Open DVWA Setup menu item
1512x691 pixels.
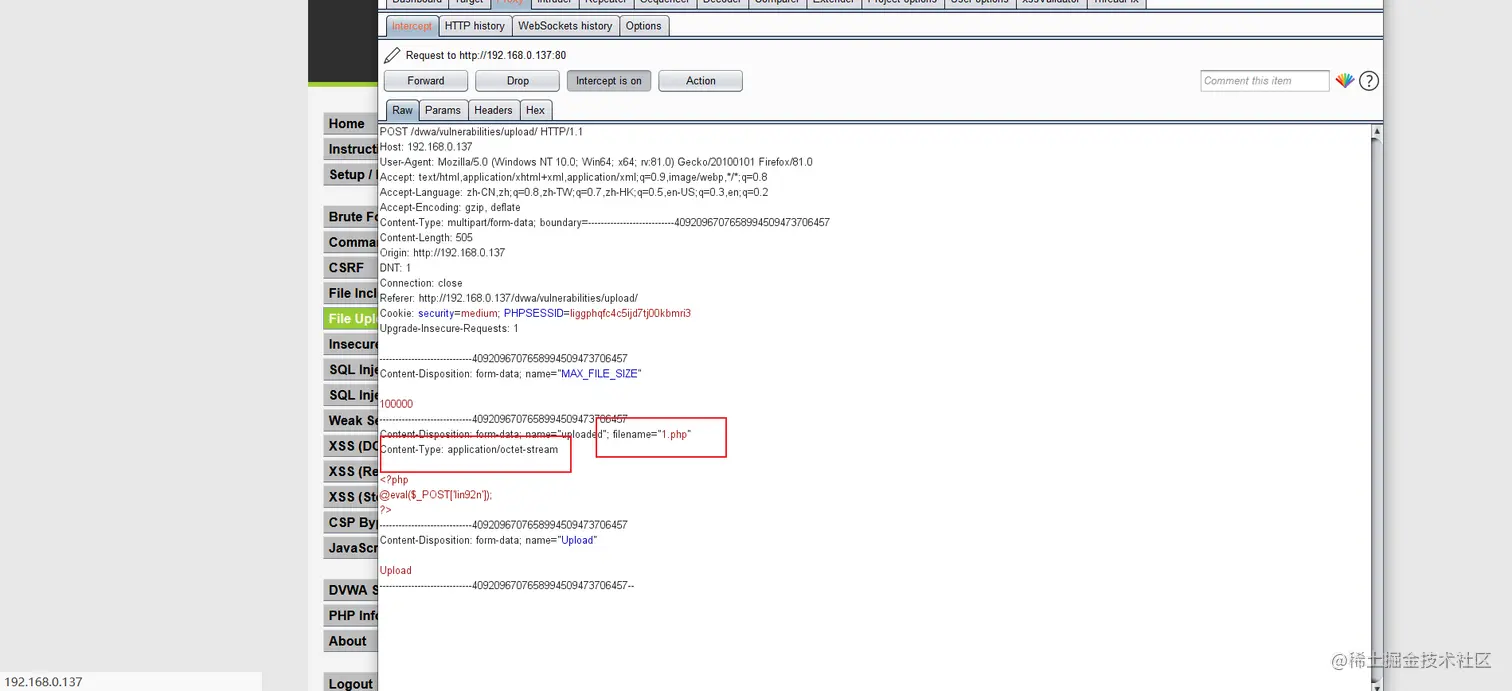click(x=351, y=175)
